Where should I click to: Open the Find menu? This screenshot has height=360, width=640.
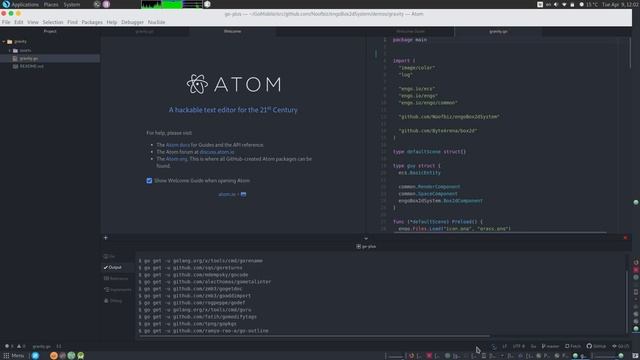[72, 22]
